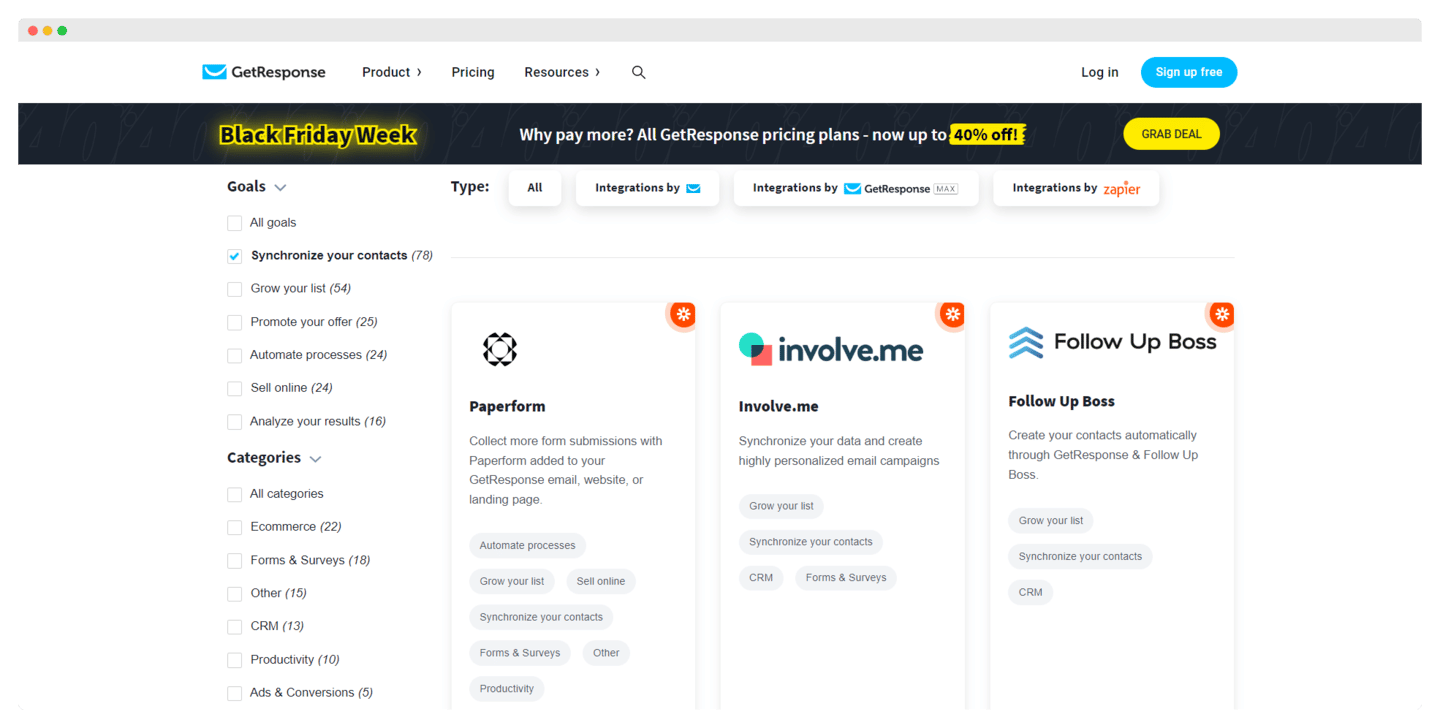Expand the Resources menu
Viewport: 1440px width, 728px height.
tap(562, 72)
